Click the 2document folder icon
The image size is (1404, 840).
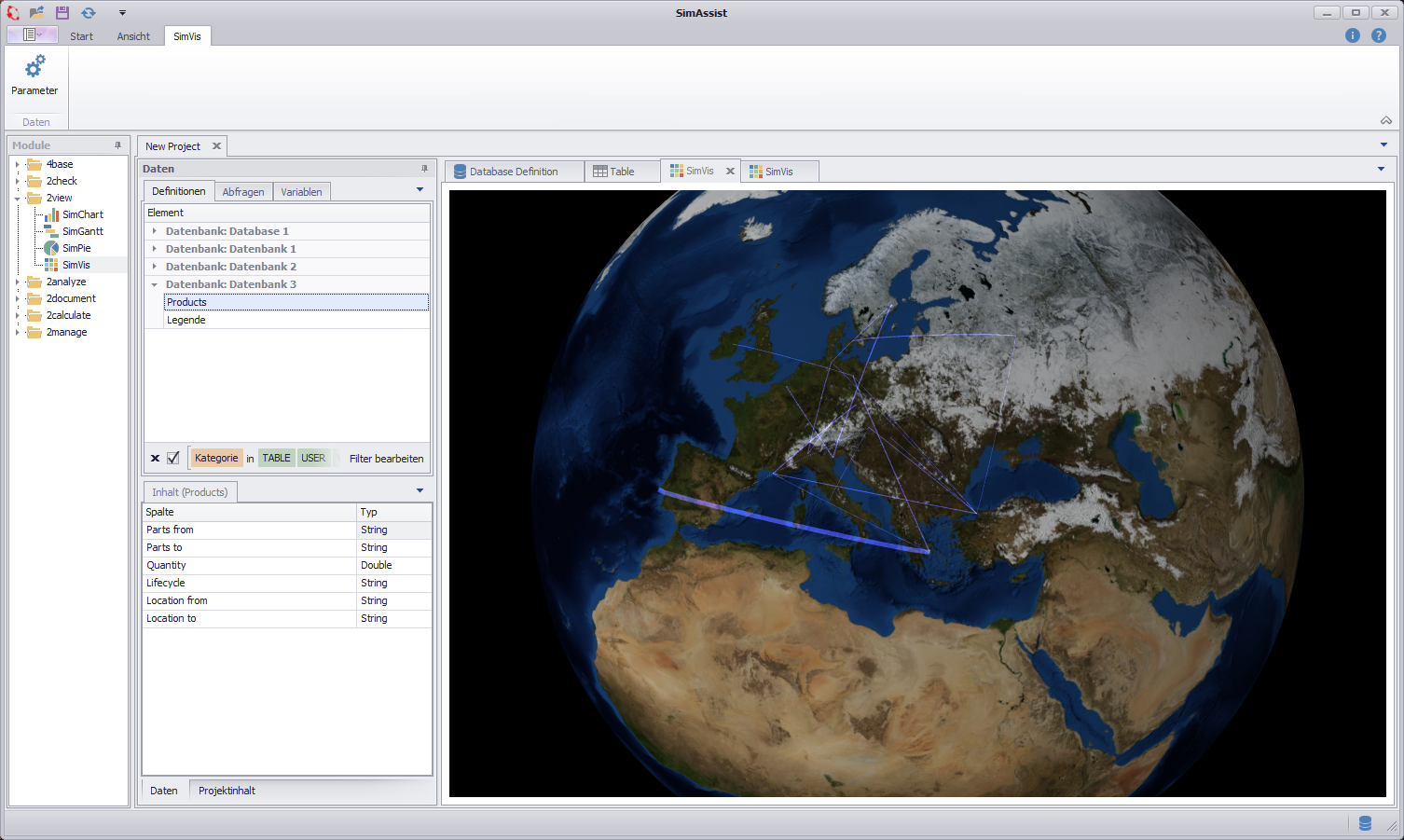point(34,298)
